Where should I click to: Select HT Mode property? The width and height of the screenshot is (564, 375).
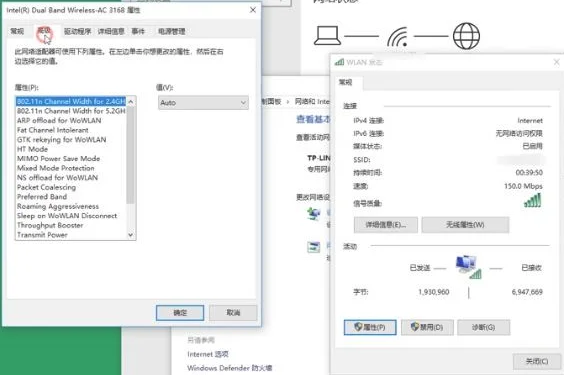coord(32,149)
